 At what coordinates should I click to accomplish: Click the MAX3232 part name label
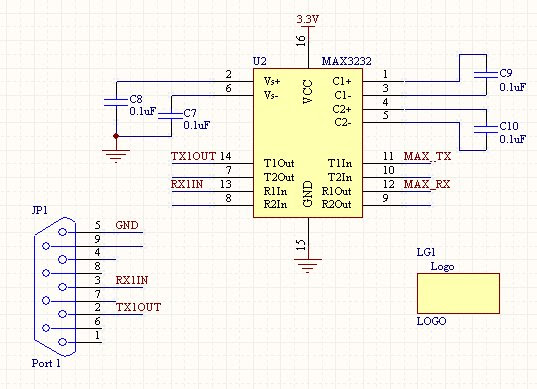(347, 61)
